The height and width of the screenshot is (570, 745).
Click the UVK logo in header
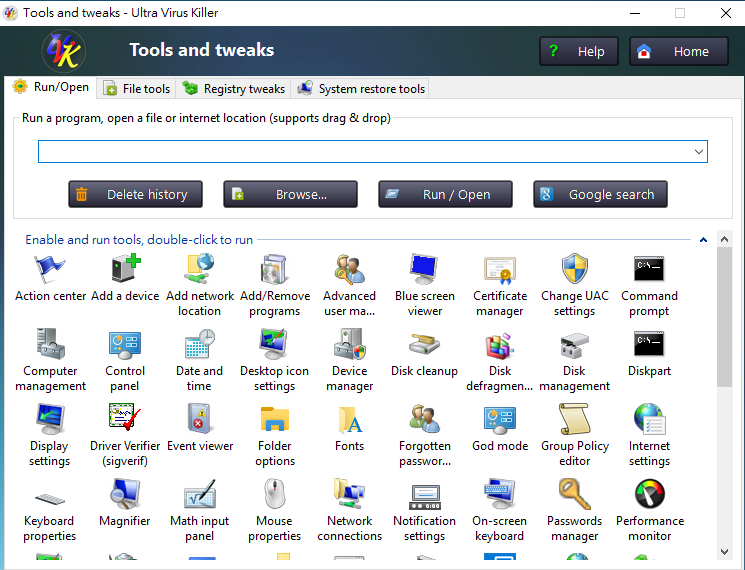(64, 51)
